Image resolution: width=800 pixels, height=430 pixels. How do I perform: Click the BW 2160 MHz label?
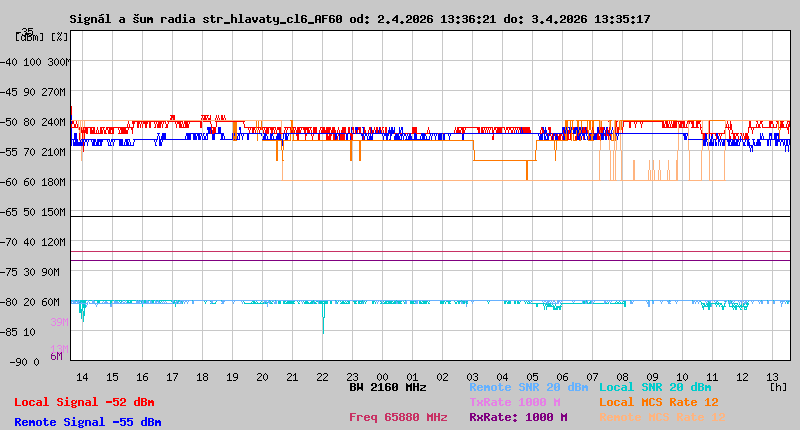click(x=388, y=387)
